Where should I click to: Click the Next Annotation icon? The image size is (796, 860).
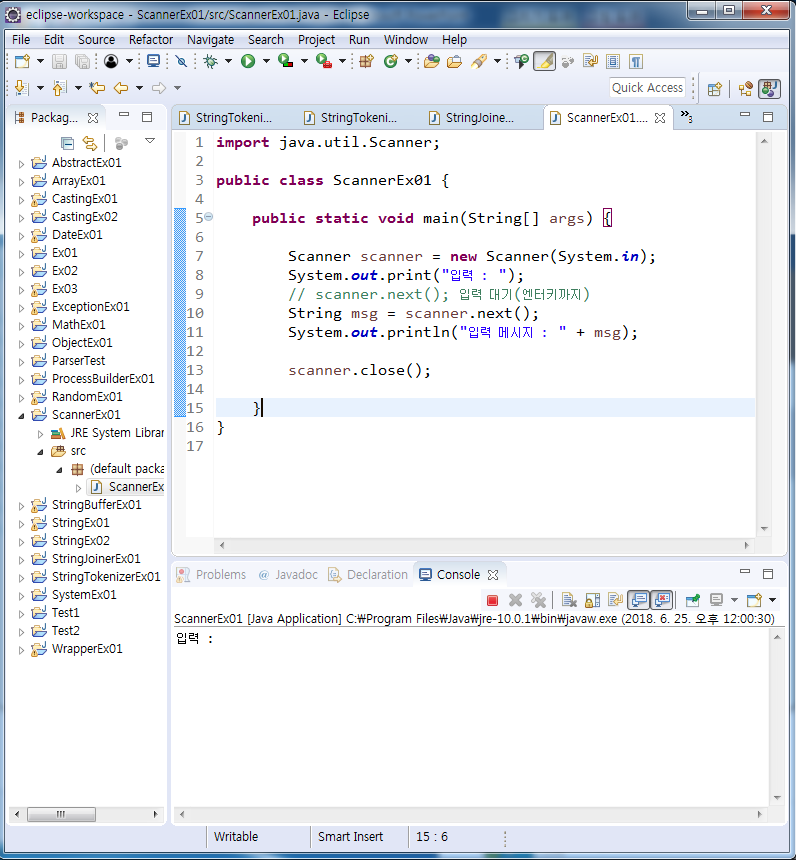coord(21,87)
